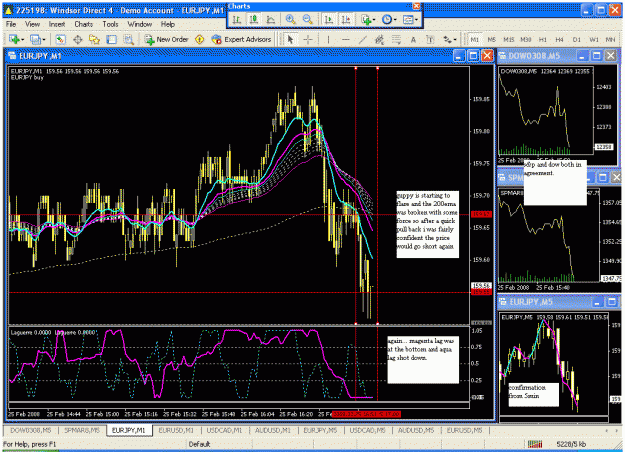Open the Indicators list dropdown
This screenshot has height=452, width=625.
(x=368, y=19)
